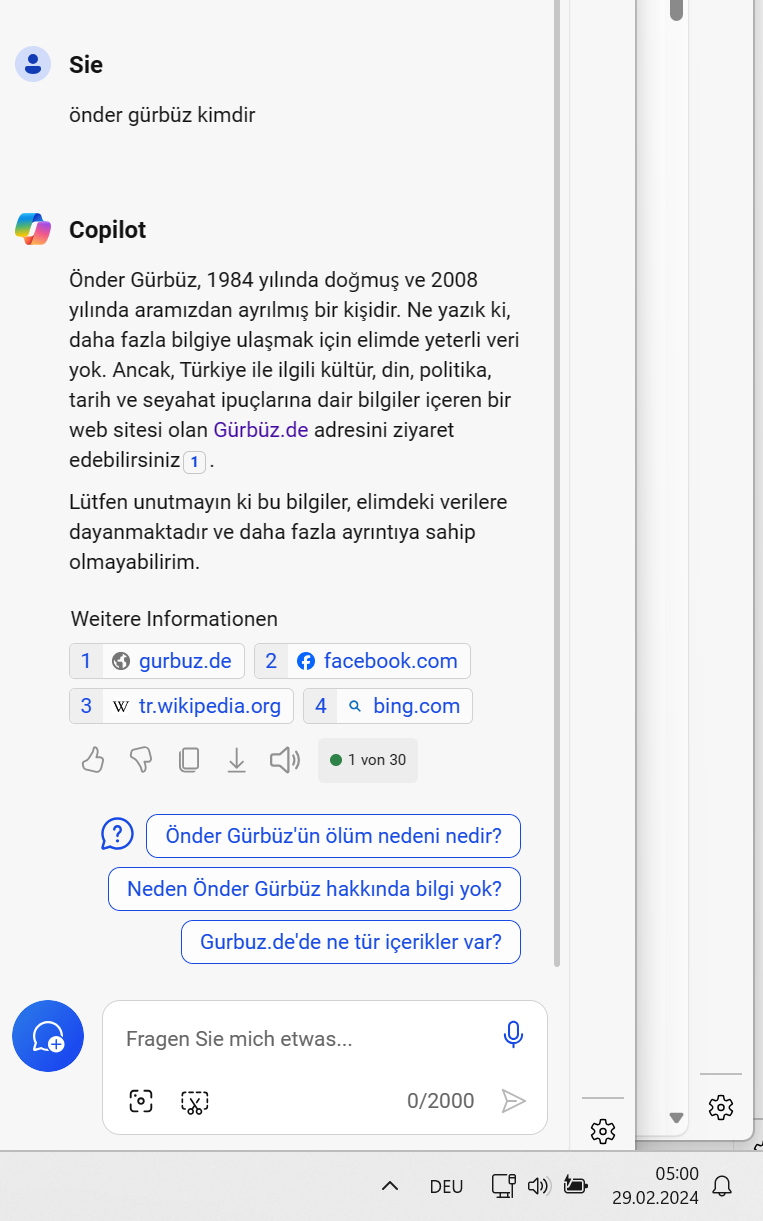Click the download export icon
Viewport: 763px width, 1221px height.
236,761
